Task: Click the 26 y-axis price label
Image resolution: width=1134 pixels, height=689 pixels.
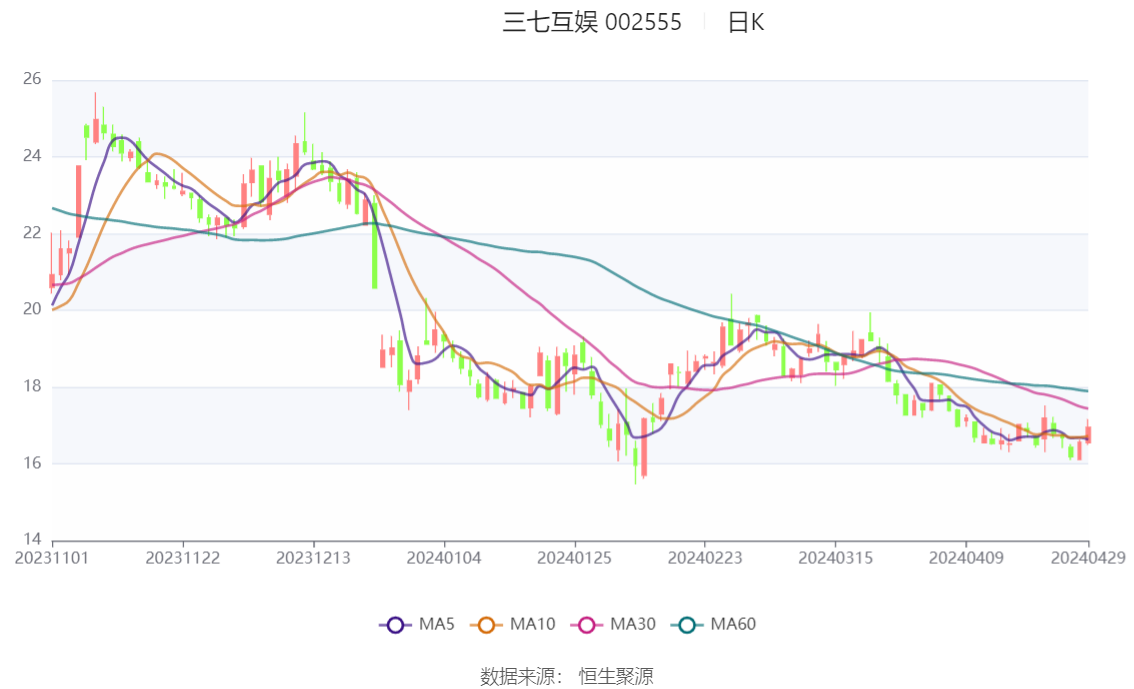Action: tap(32, 79)
